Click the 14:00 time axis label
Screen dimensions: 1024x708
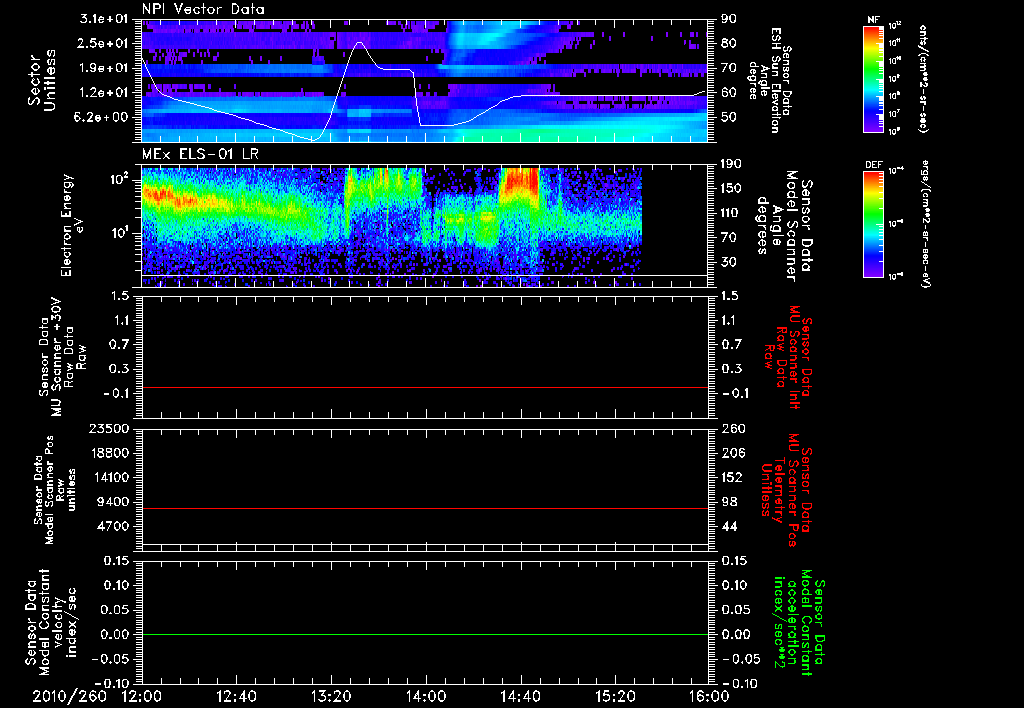426,696
